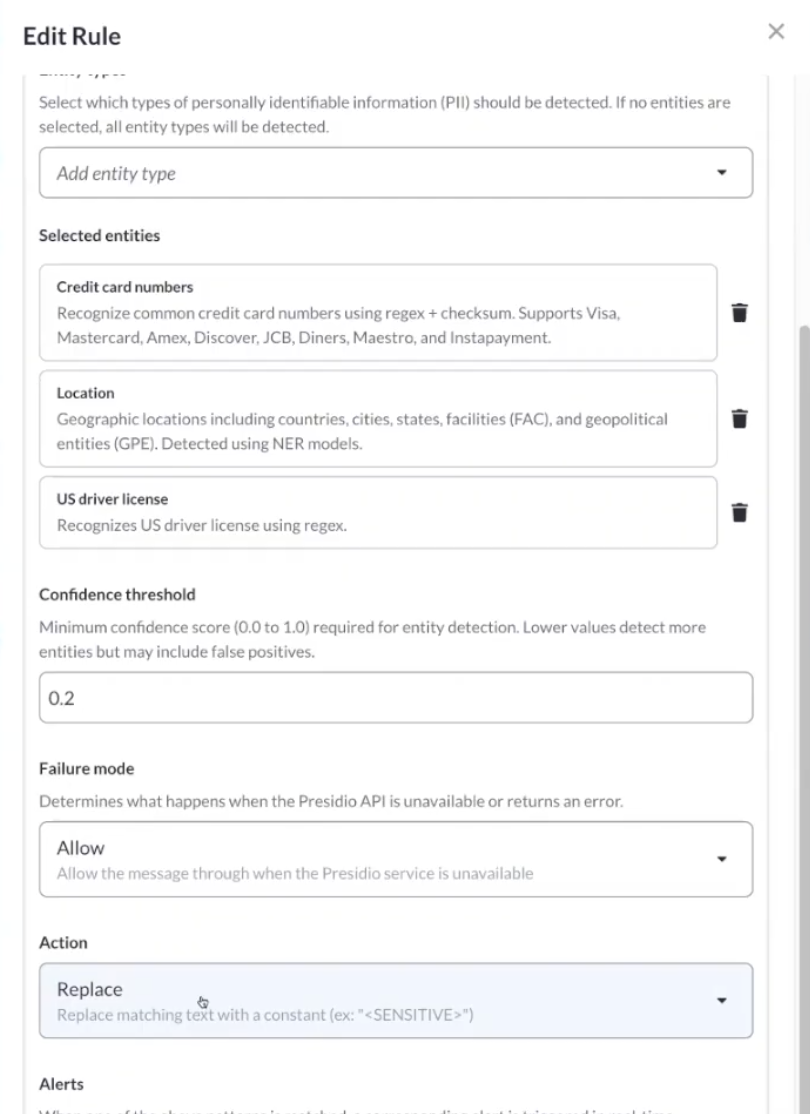Select the Replace action field

click(395, 1000)
